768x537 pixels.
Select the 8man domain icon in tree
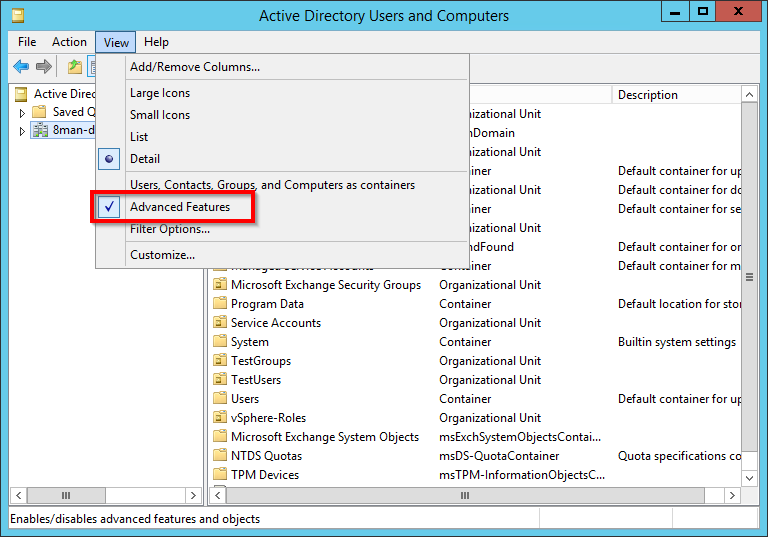click(x=40, y=131)
